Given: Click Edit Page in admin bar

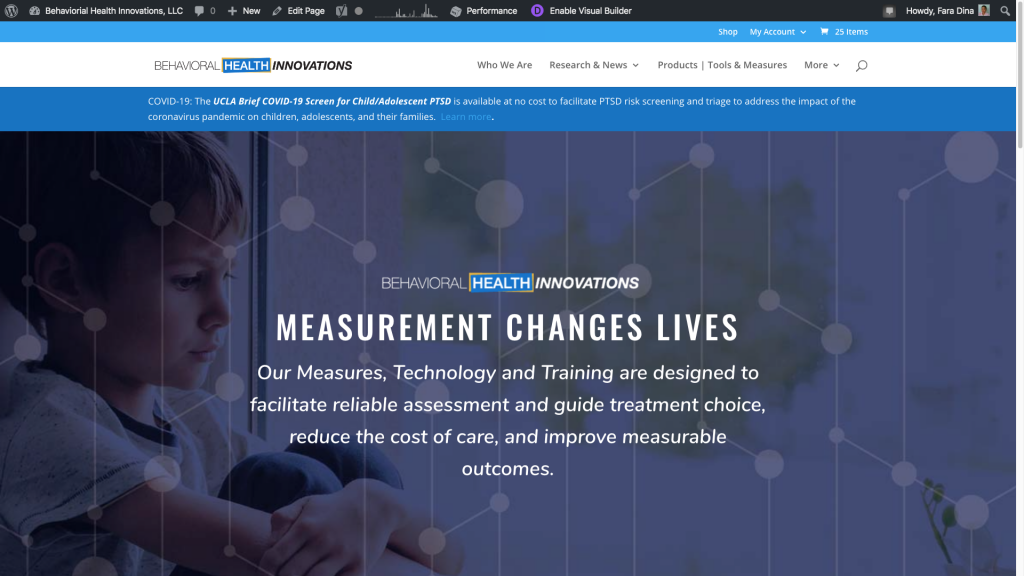Looking at the screenshot, I should click(x=298, y=10).
